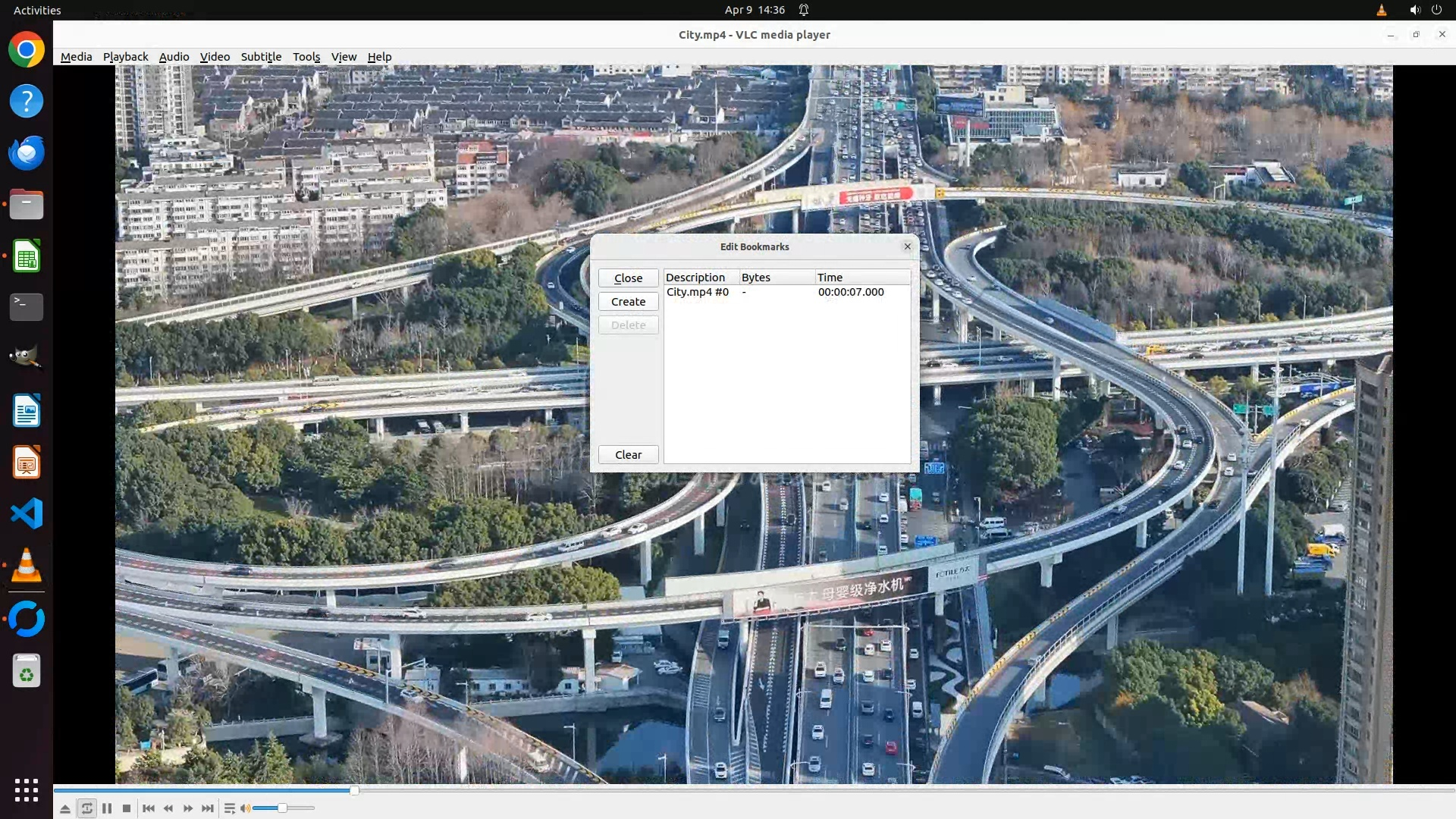
Task: Expand the View menu
Action: pos(344,57)
